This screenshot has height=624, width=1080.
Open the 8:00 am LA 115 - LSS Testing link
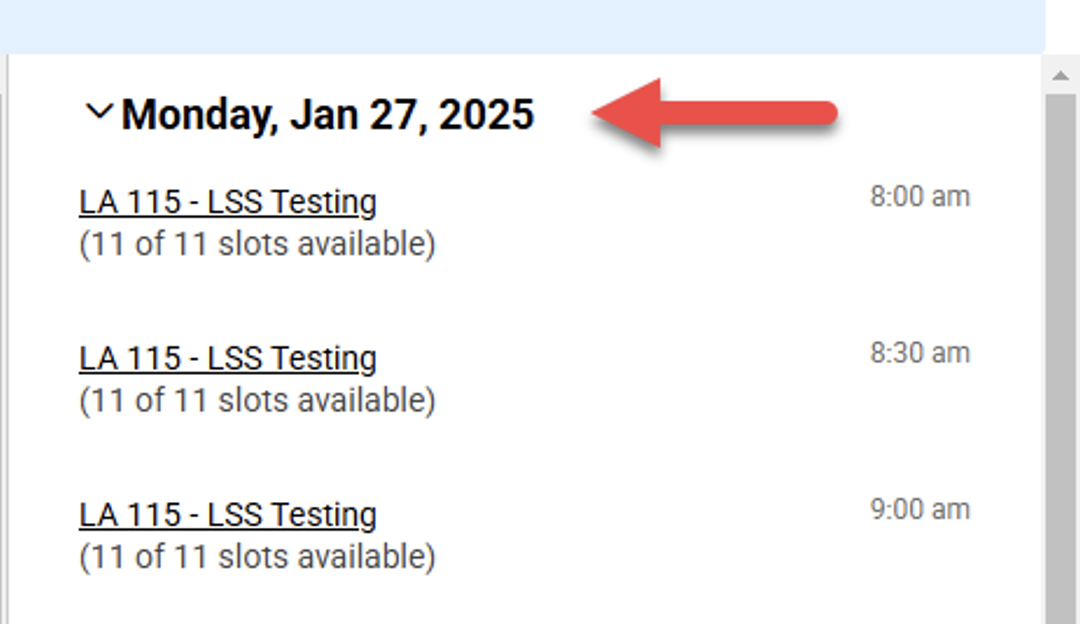(x=228, y=201)
